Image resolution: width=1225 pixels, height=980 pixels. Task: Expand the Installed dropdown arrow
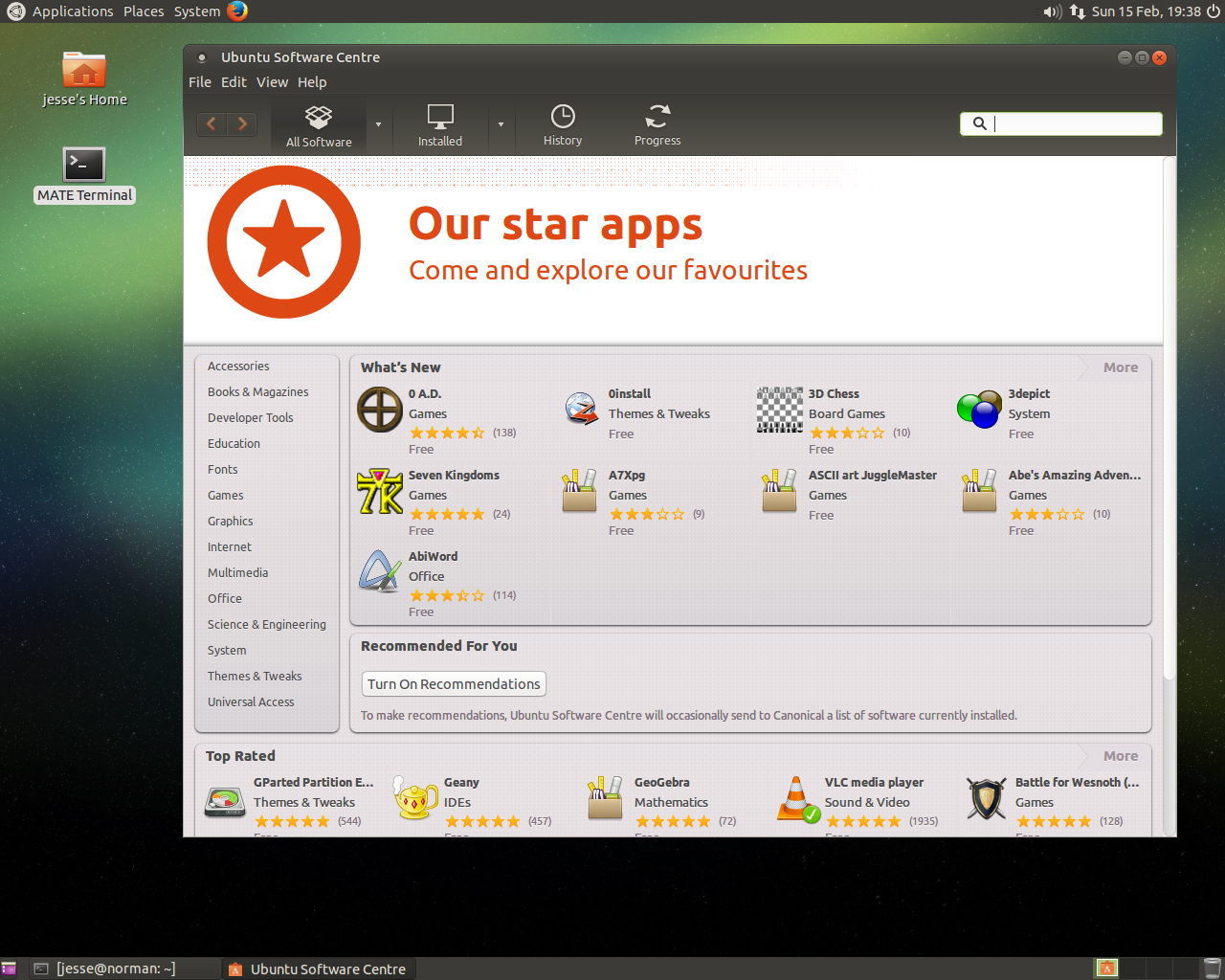(x=501, y=124)
